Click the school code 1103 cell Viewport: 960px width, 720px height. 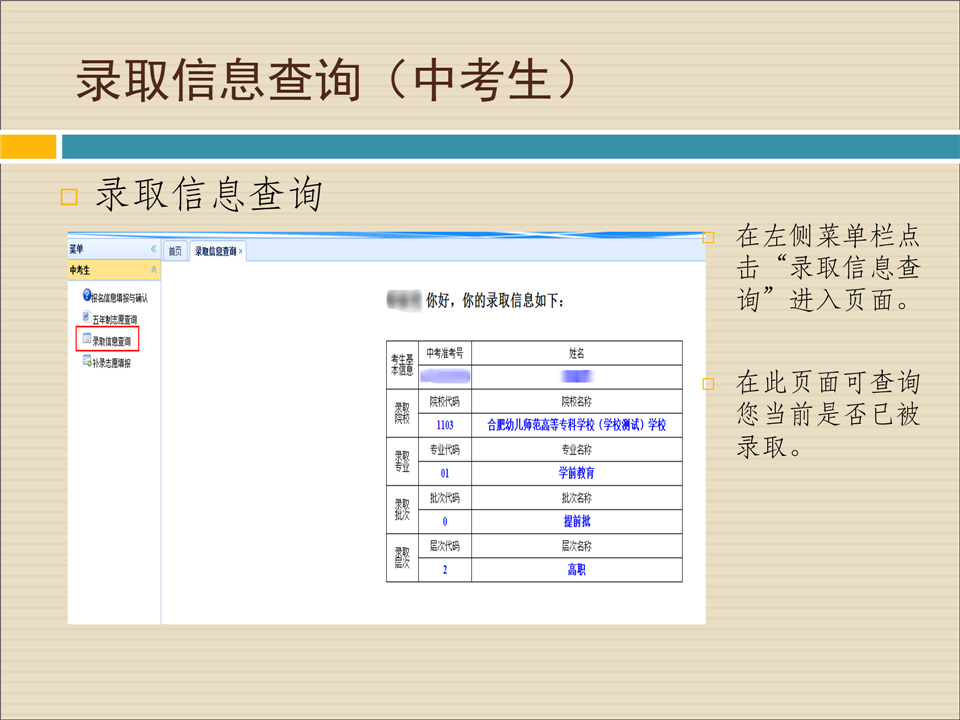tap(445, 425)
